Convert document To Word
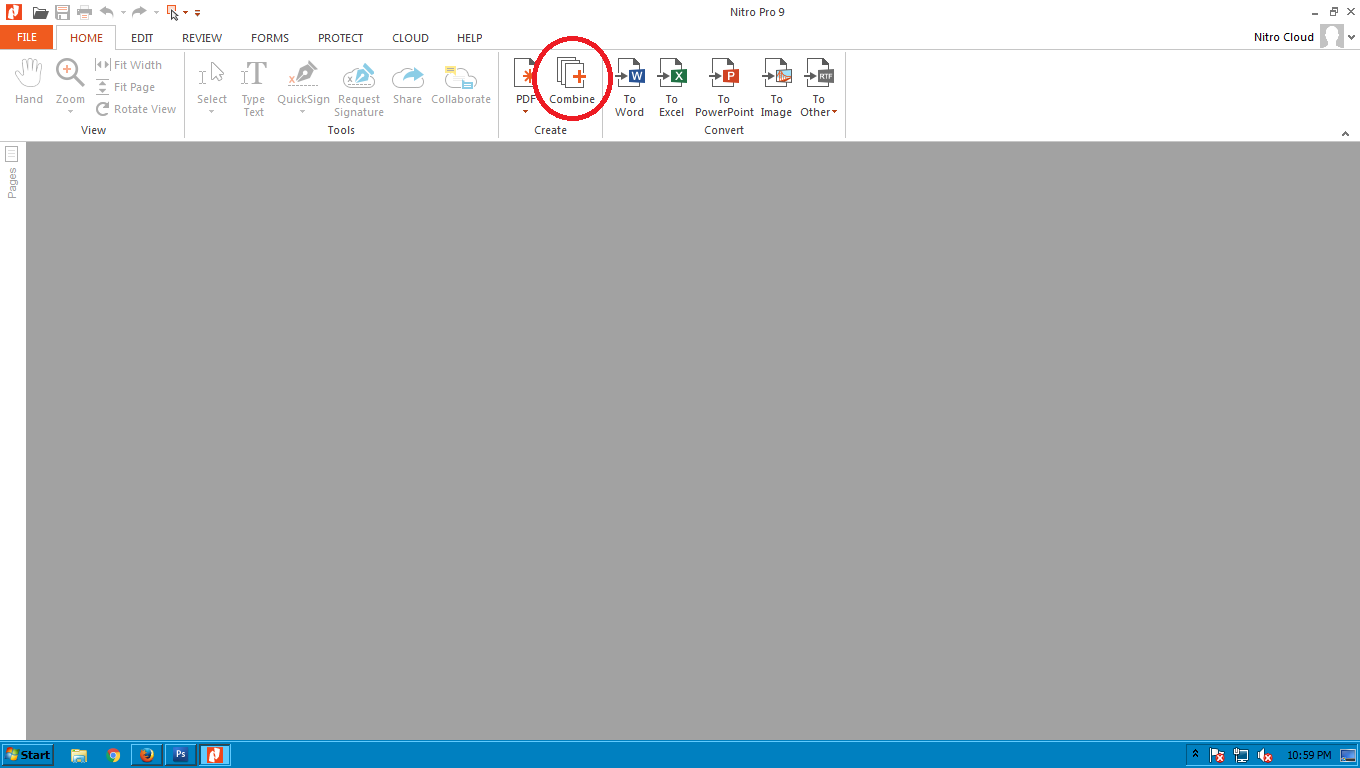Viewport: 1360px width, 768px height. click(x=629, y=85)
